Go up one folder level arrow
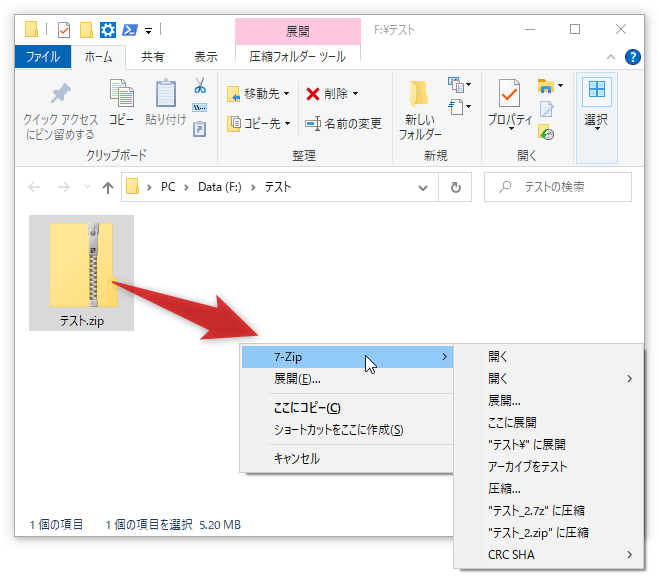658x582 pixels. (108, 187)
